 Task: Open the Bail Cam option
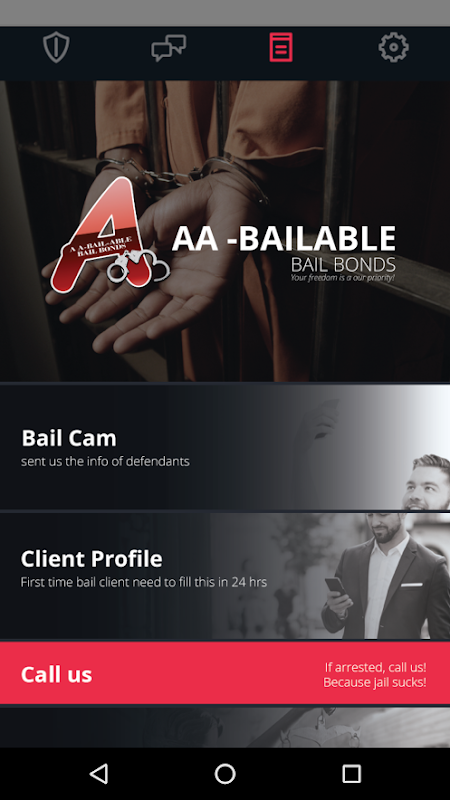tap(225, 447)
